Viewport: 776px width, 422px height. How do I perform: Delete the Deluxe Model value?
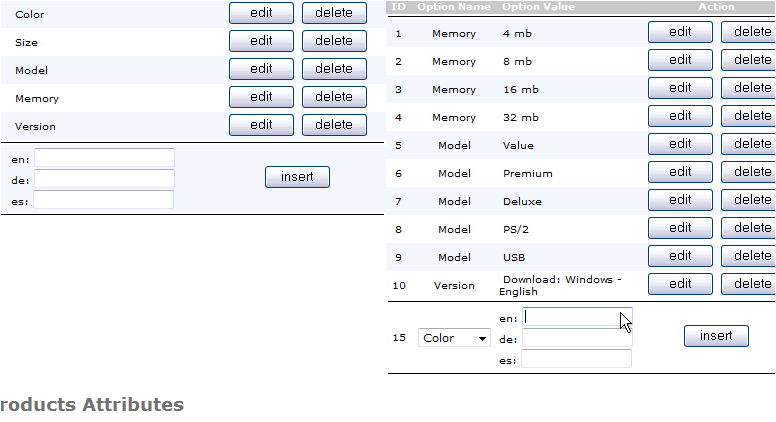click(x=749, y=200)
